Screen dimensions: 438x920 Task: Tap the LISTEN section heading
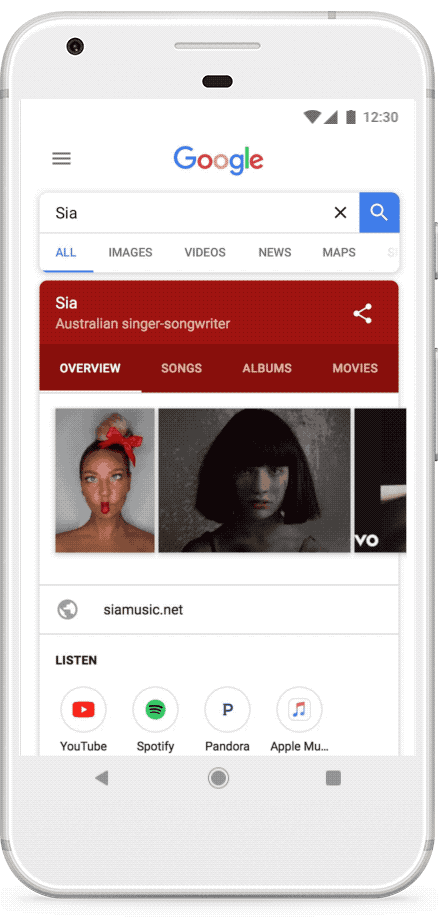point(76,660)
